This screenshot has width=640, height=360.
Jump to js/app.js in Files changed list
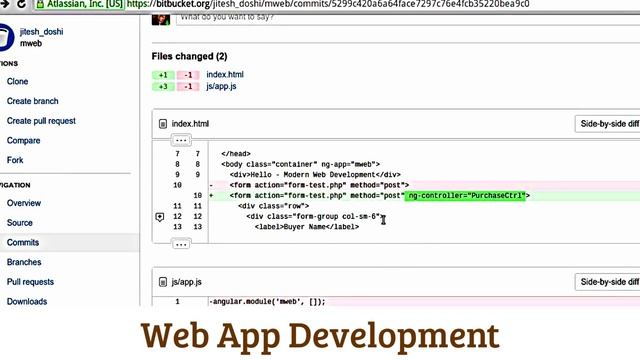[x=221, y=86]
